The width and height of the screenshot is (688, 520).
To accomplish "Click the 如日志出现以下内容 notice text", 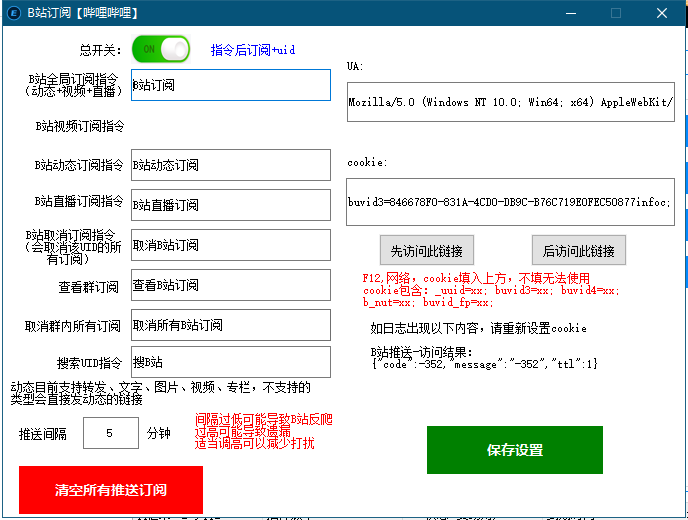I will [478, 328].
